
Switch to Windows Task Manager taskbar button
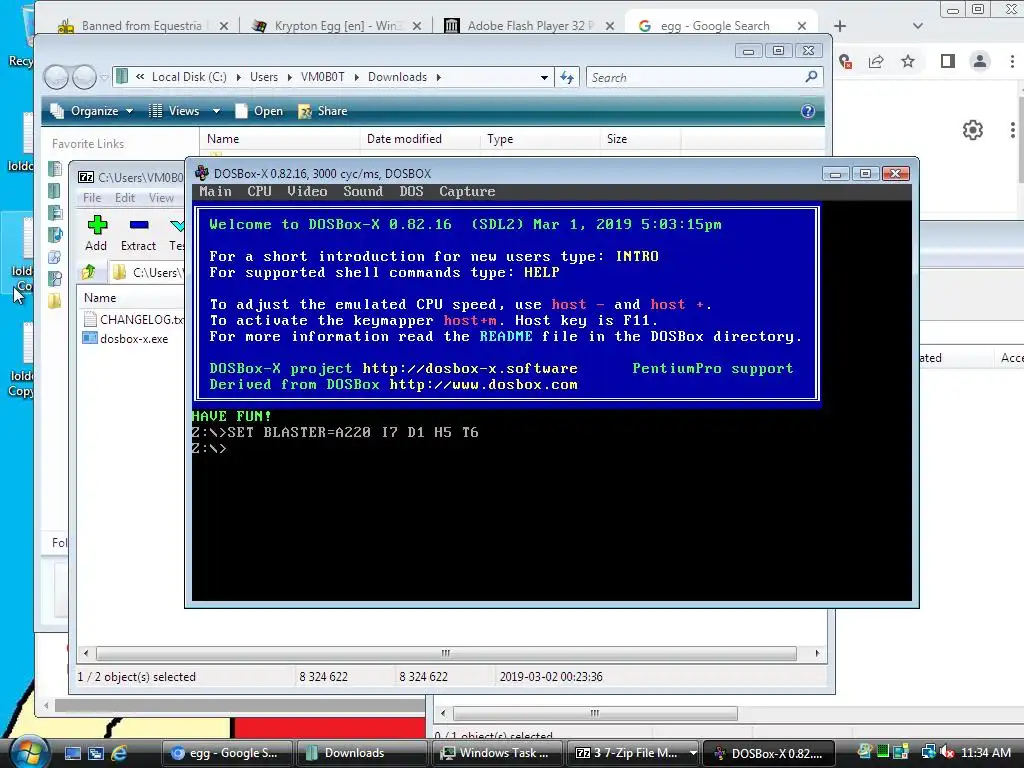[x=497, y=753]
